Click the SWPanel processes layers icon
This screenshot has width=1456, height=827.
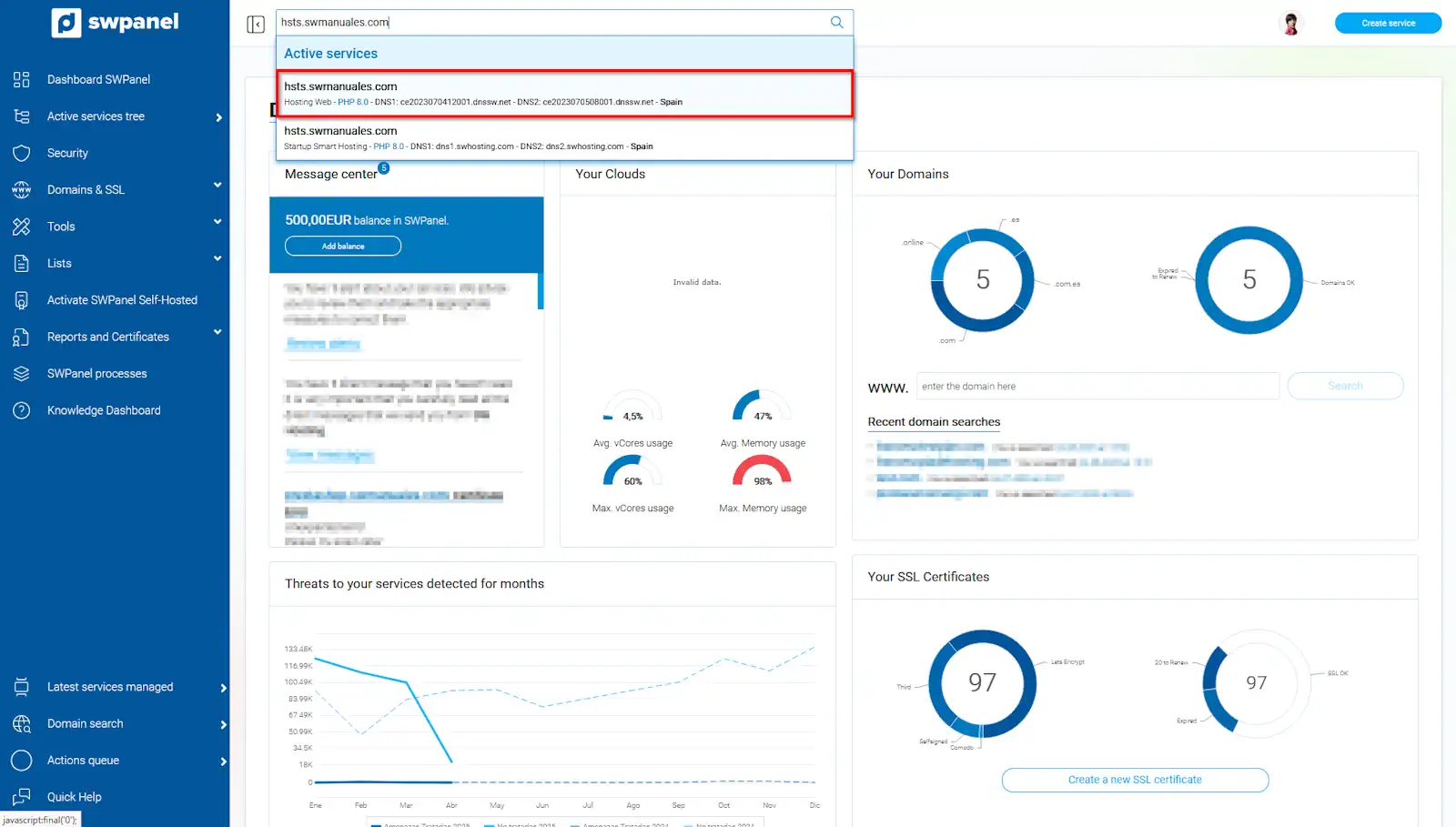[x=22, y=374]
